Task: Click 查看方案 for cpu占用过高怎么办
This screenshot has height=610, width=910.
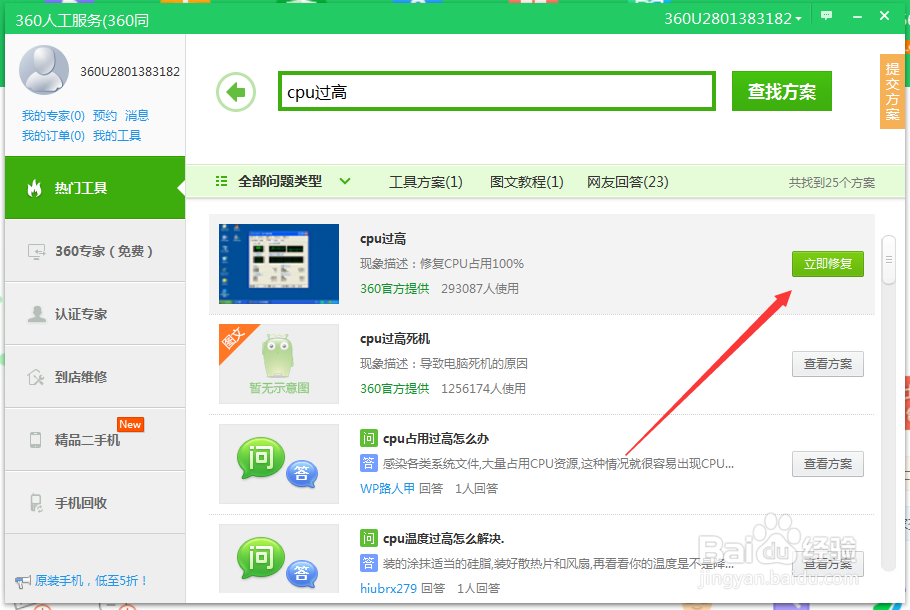Action: pos(828,464)
